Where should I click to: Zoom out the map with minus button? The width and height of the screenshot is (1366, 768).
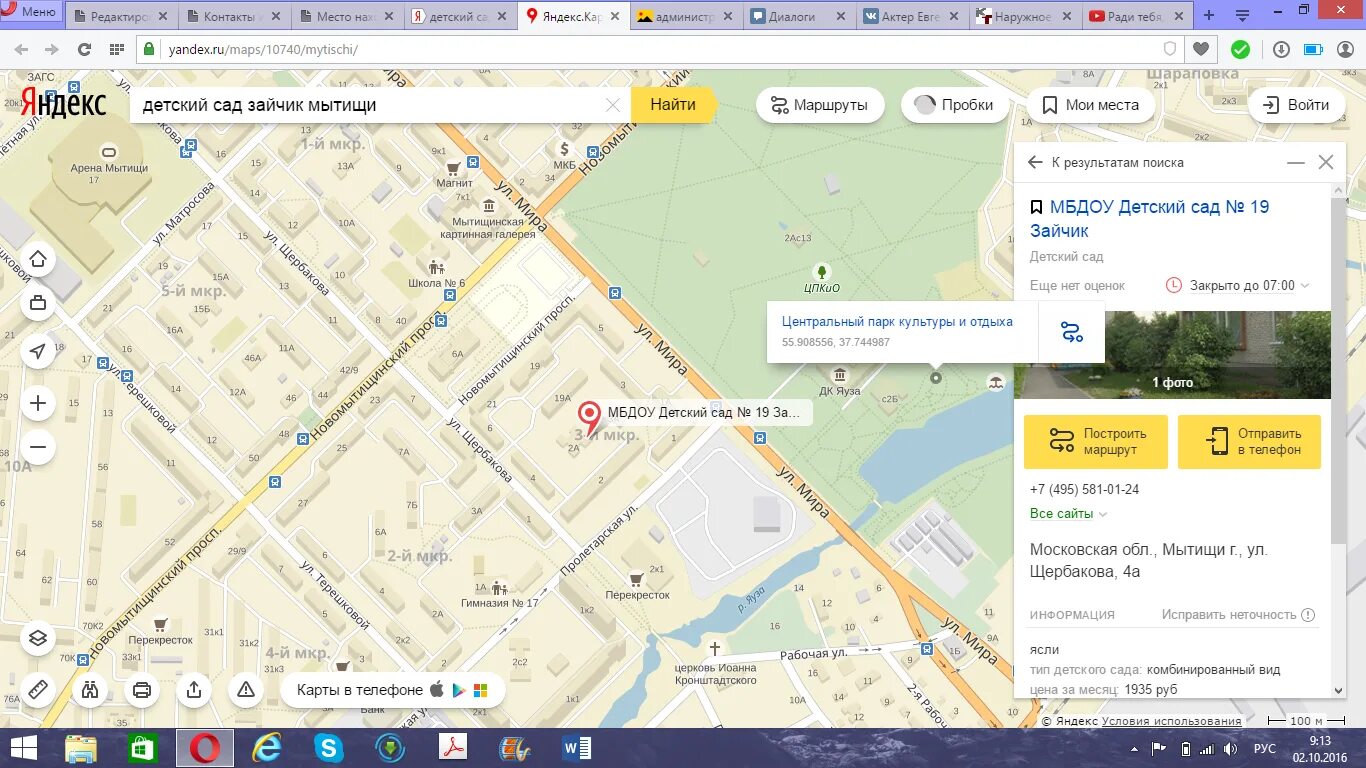click(38, 446)
